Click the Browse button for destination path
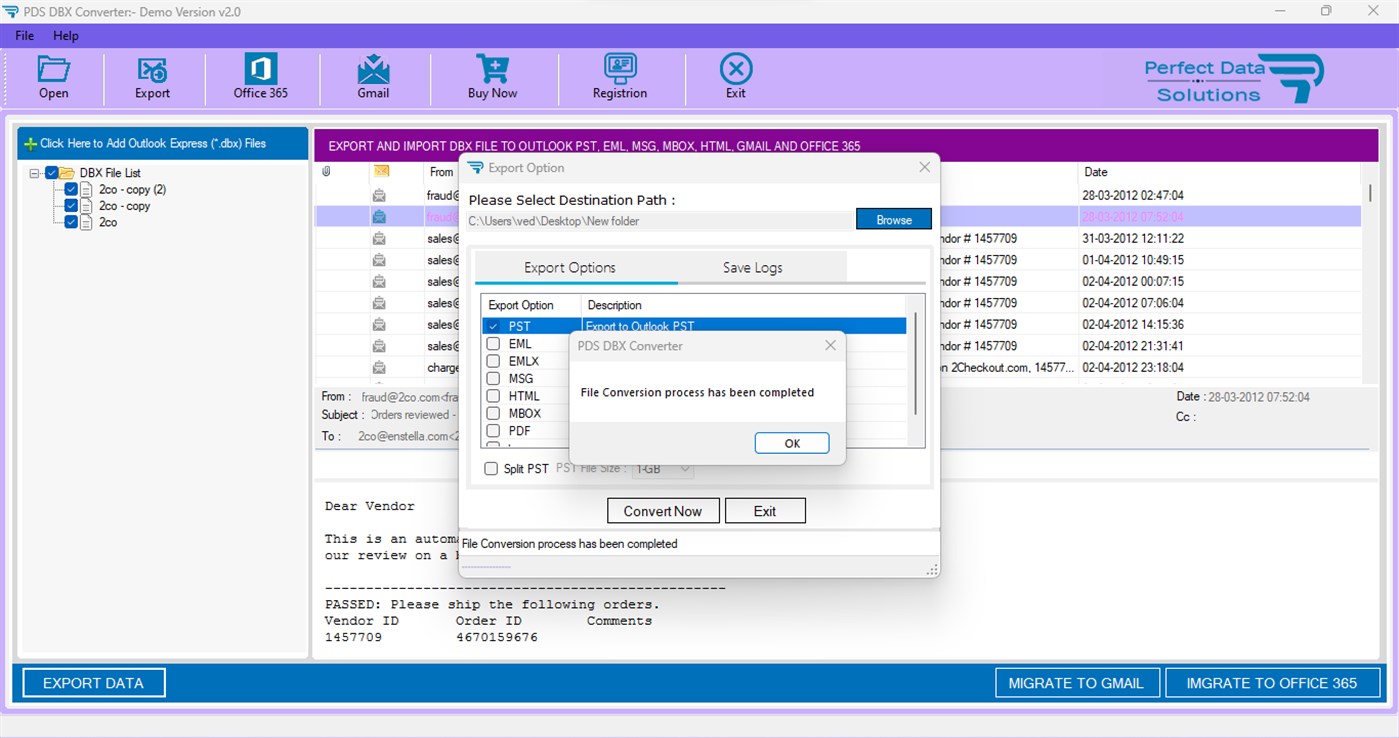The image size is (1399, 738). [893, 219]
